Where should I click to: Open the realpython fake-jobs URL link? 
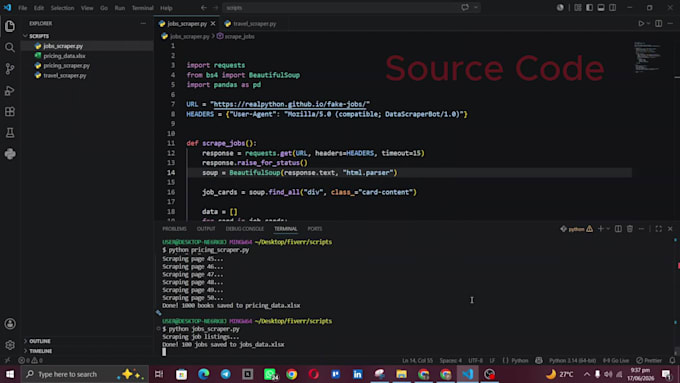[x=290, y=104]
